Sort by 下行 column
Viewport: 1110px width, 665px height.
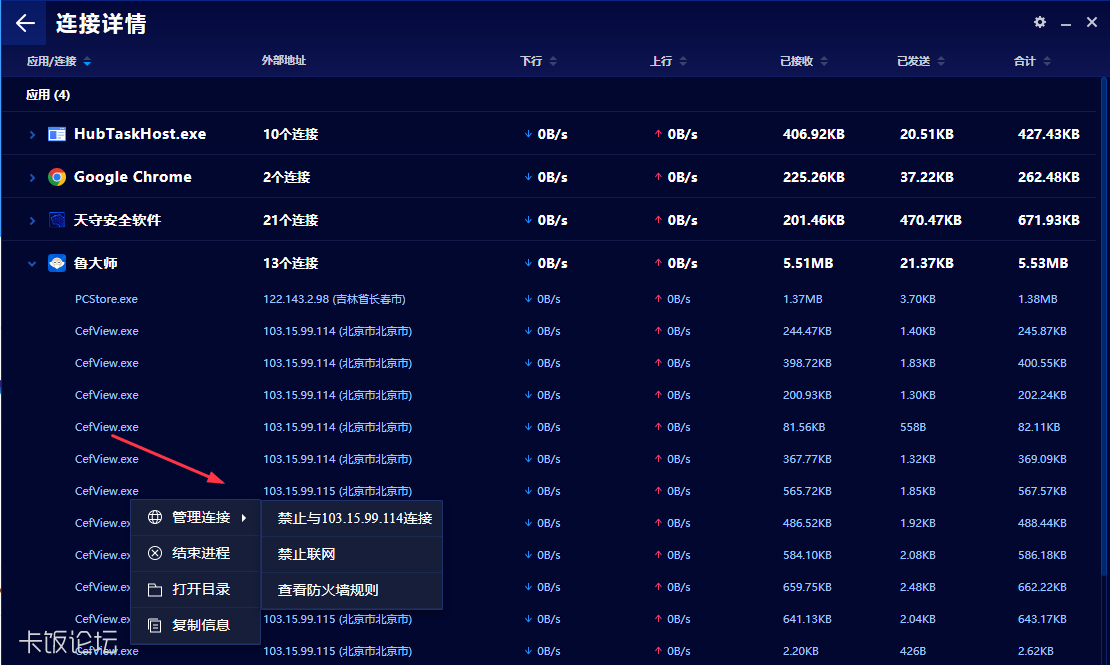click(x=538, y=61)
